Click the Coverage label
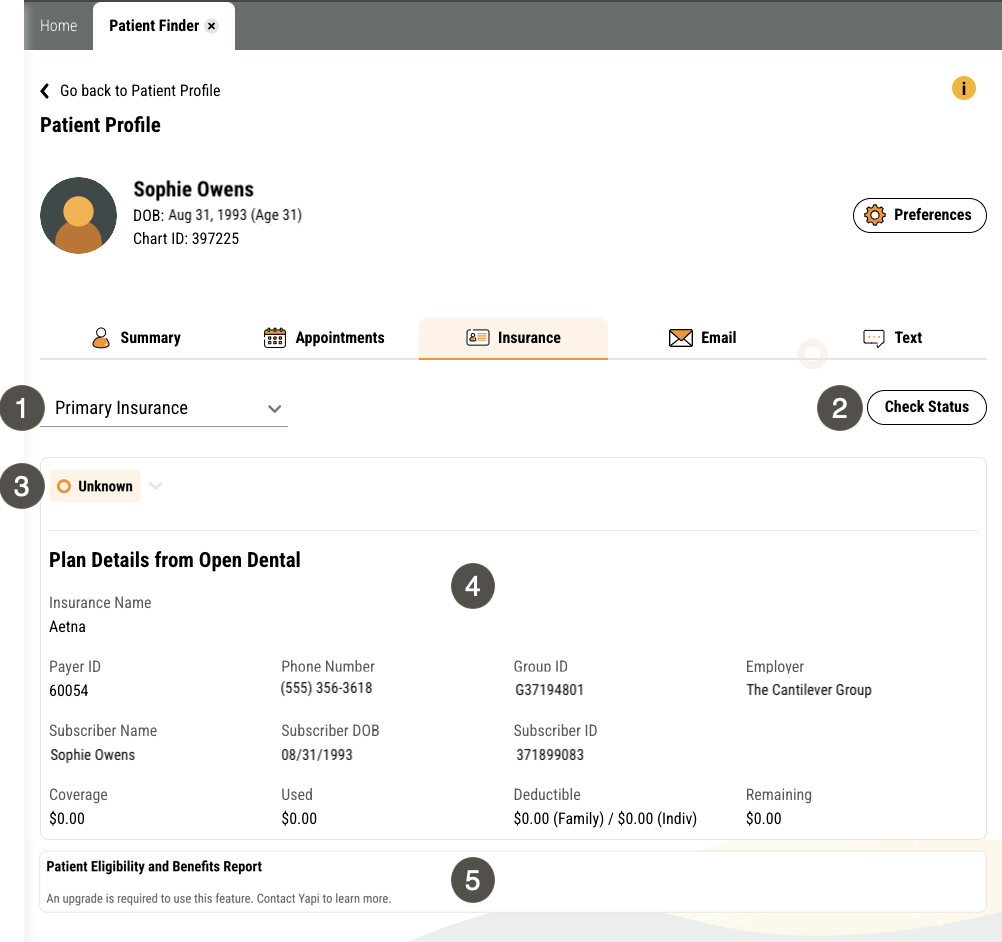The height and width of the screenshot is (942, 1002). [79, 795]
